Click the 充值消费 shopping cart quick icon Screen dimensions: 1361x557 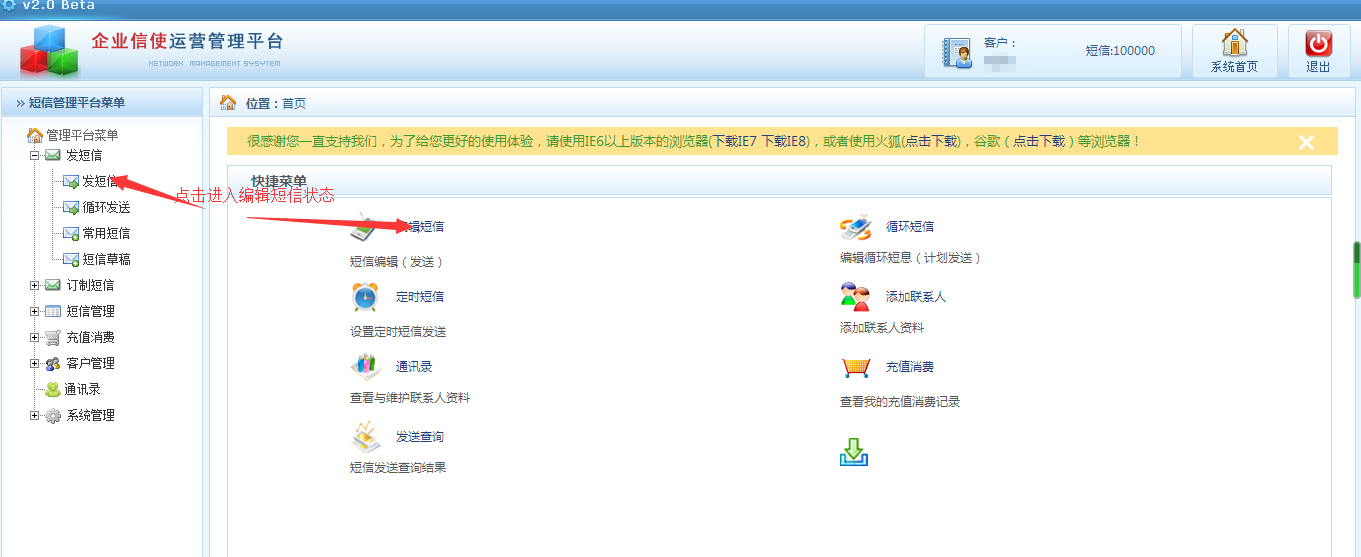point(855,367)
